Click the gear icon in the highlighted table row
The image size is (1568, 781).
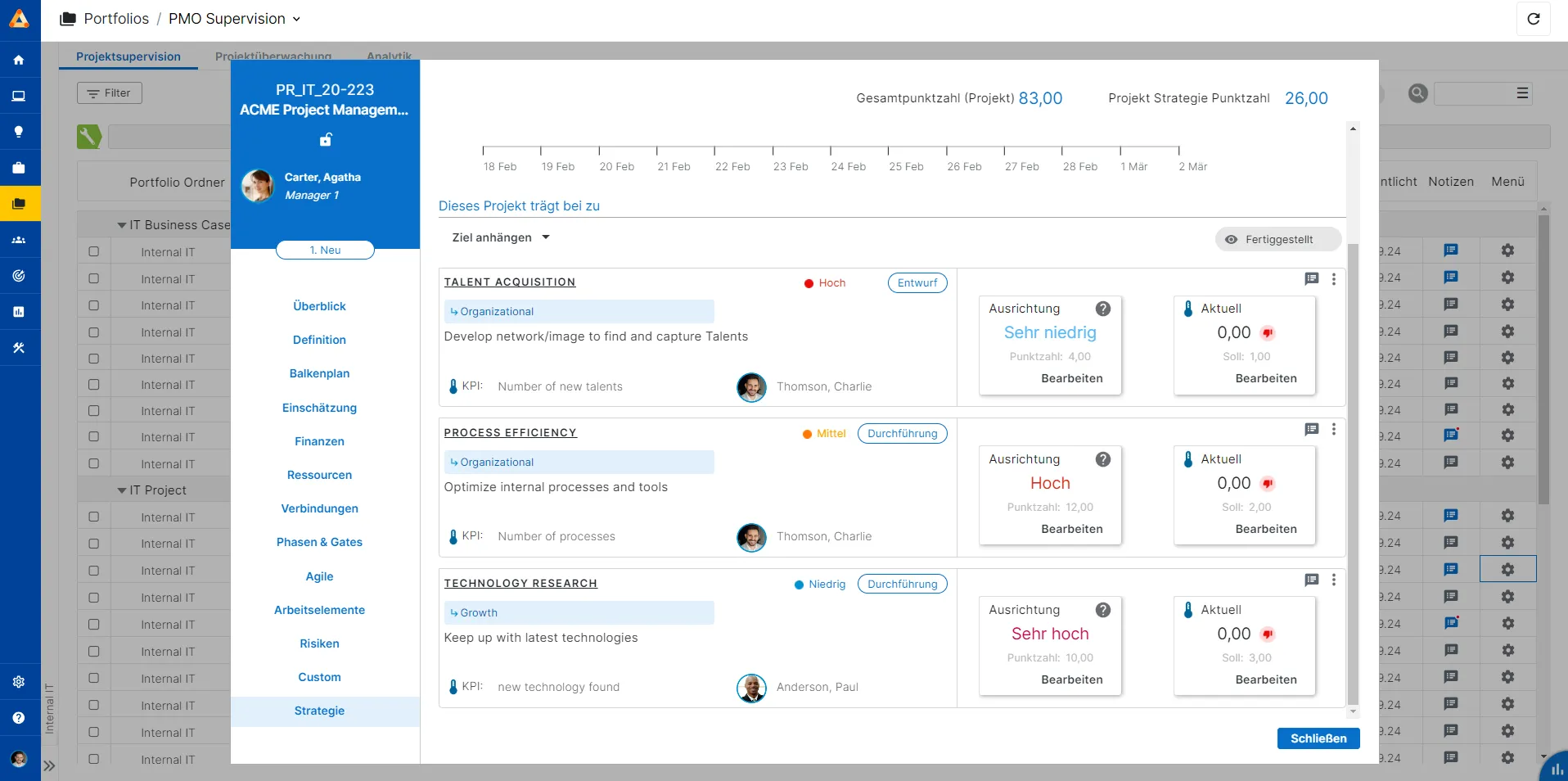pos(1508,570)
